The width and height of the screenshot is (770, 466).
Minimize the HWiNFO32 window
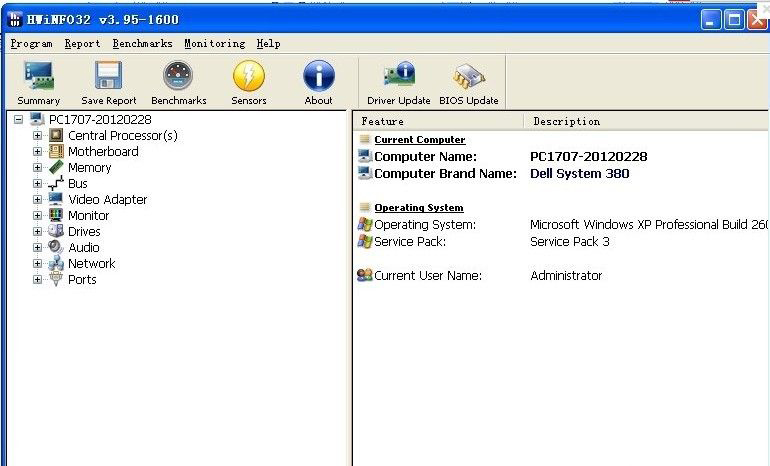coord(711,20)
